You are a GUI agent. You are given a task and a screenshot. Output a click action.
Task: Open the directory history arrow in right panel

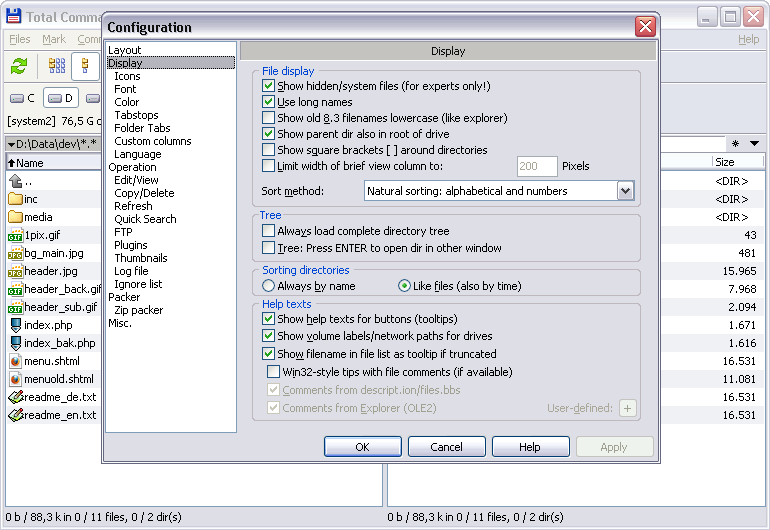coord(754,143)
